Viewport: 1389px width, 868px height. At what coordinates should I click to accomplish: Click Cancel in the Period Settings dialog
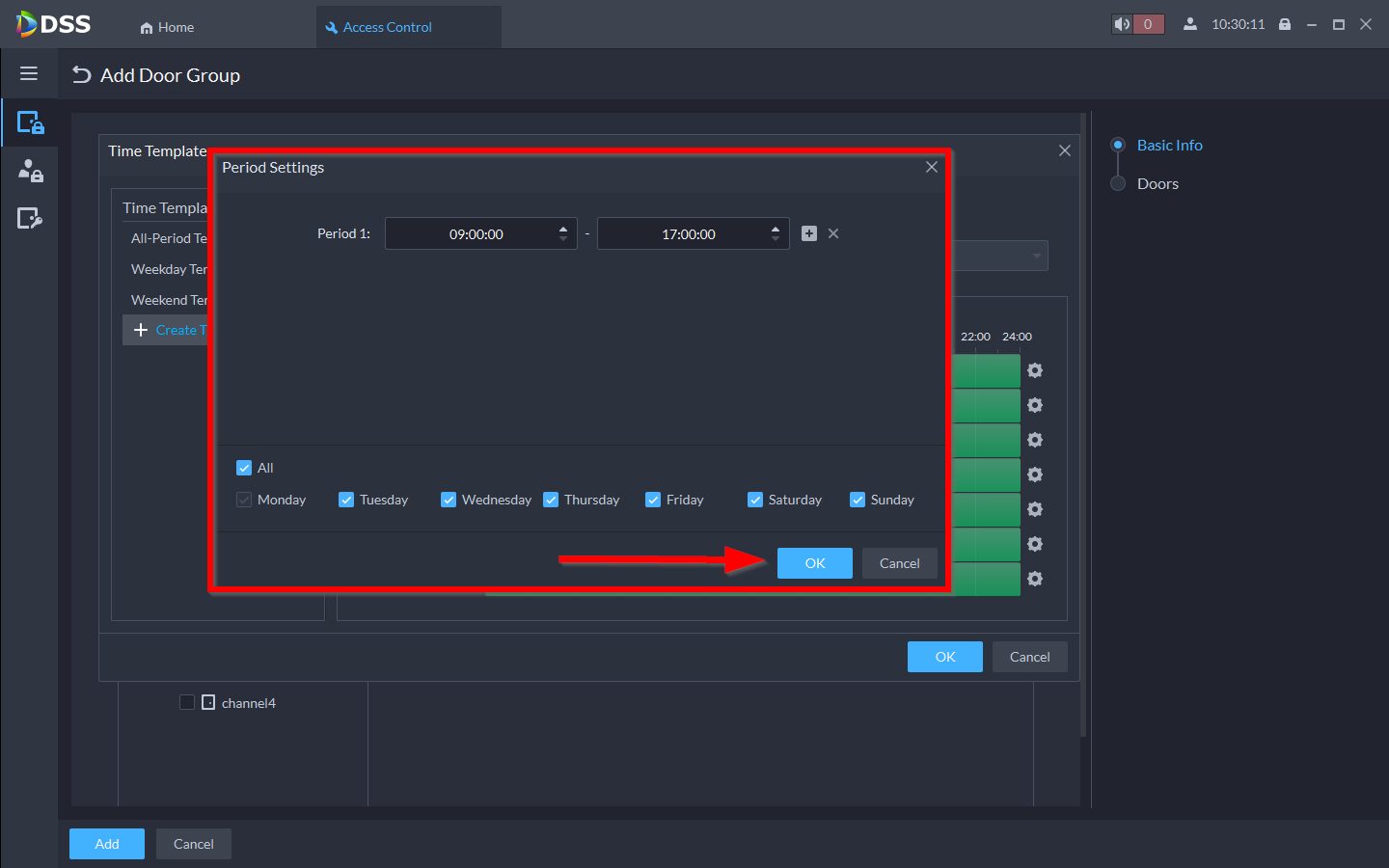coord(899,563)
